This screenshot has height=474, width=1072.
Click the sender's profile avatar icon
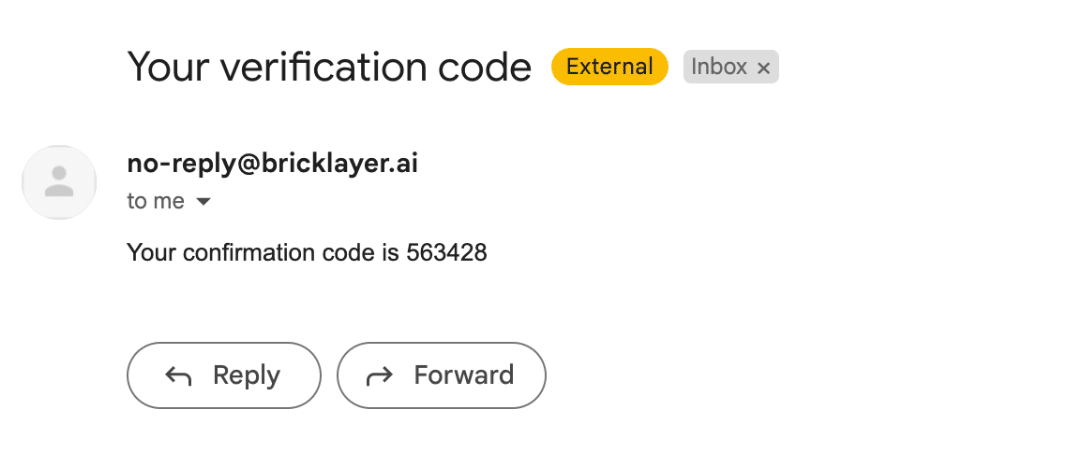(59, 182)
